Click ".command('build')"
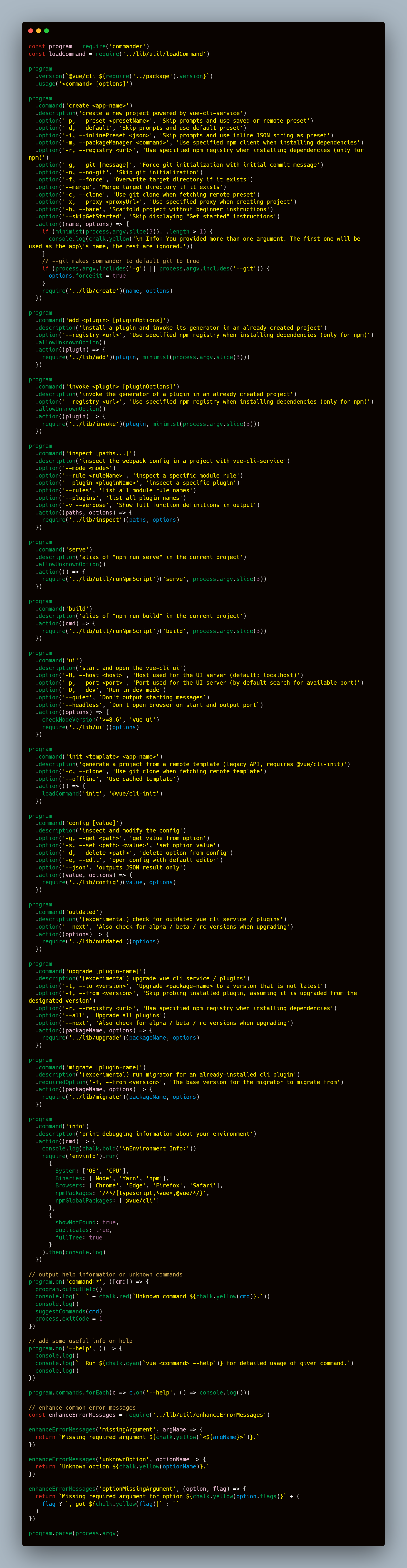The image size is (407, 1568). click(x=64, y=609)
